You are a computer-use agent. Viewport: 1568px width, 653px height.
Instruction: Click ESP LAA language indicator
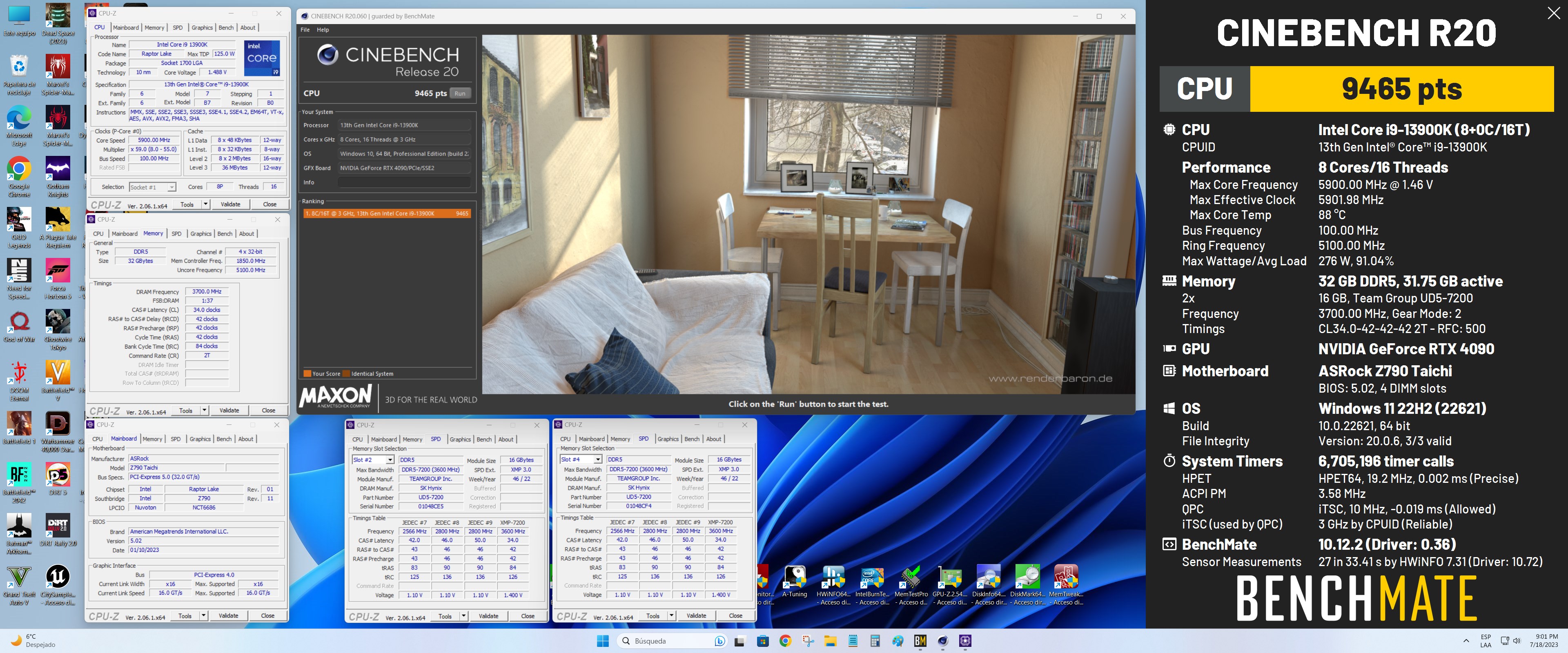1486,641
